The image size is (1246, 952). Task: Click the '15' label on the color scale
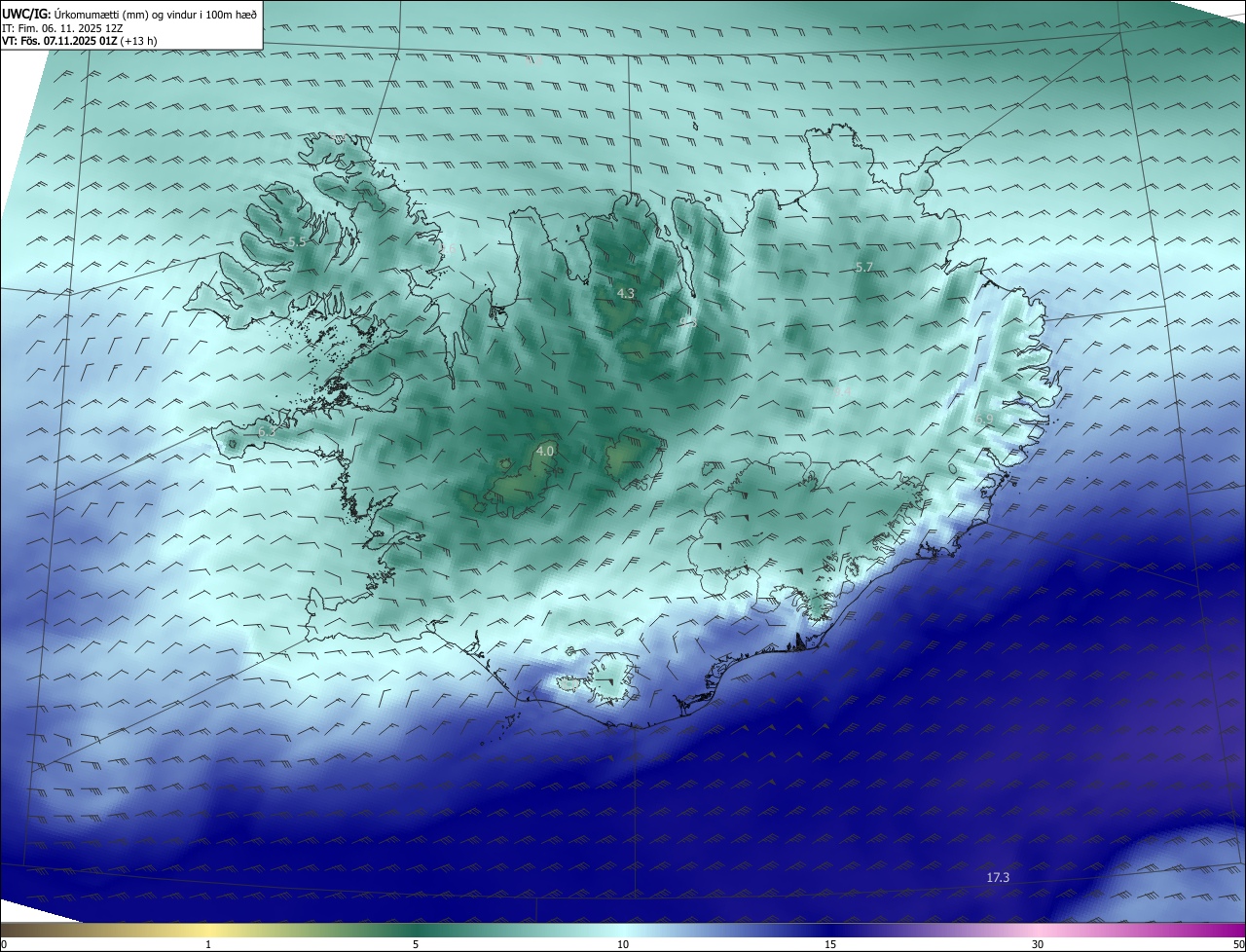(x=830, y=944)
